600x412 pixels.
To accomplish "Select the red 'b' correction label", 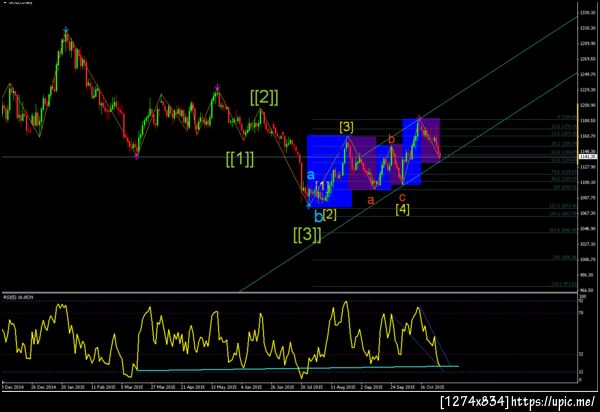I will point(391,139).
